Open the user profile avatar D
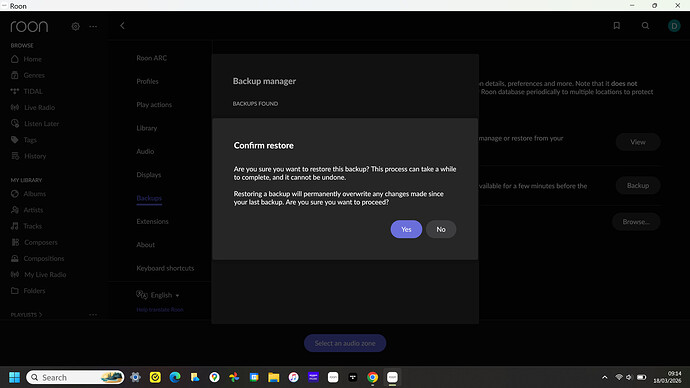Screen dimensions: 690x388 674,26
